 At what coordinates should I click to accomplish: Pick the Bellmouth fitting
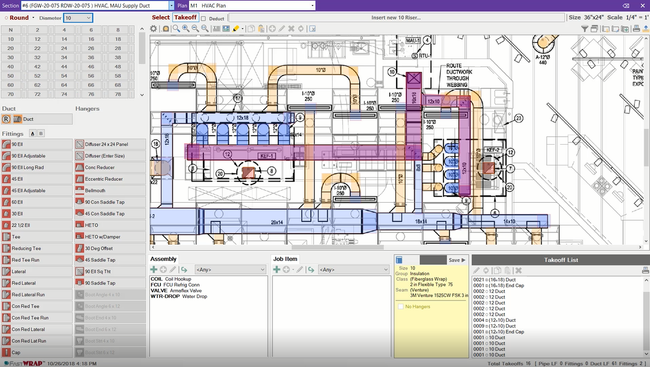tap(110, 191)
